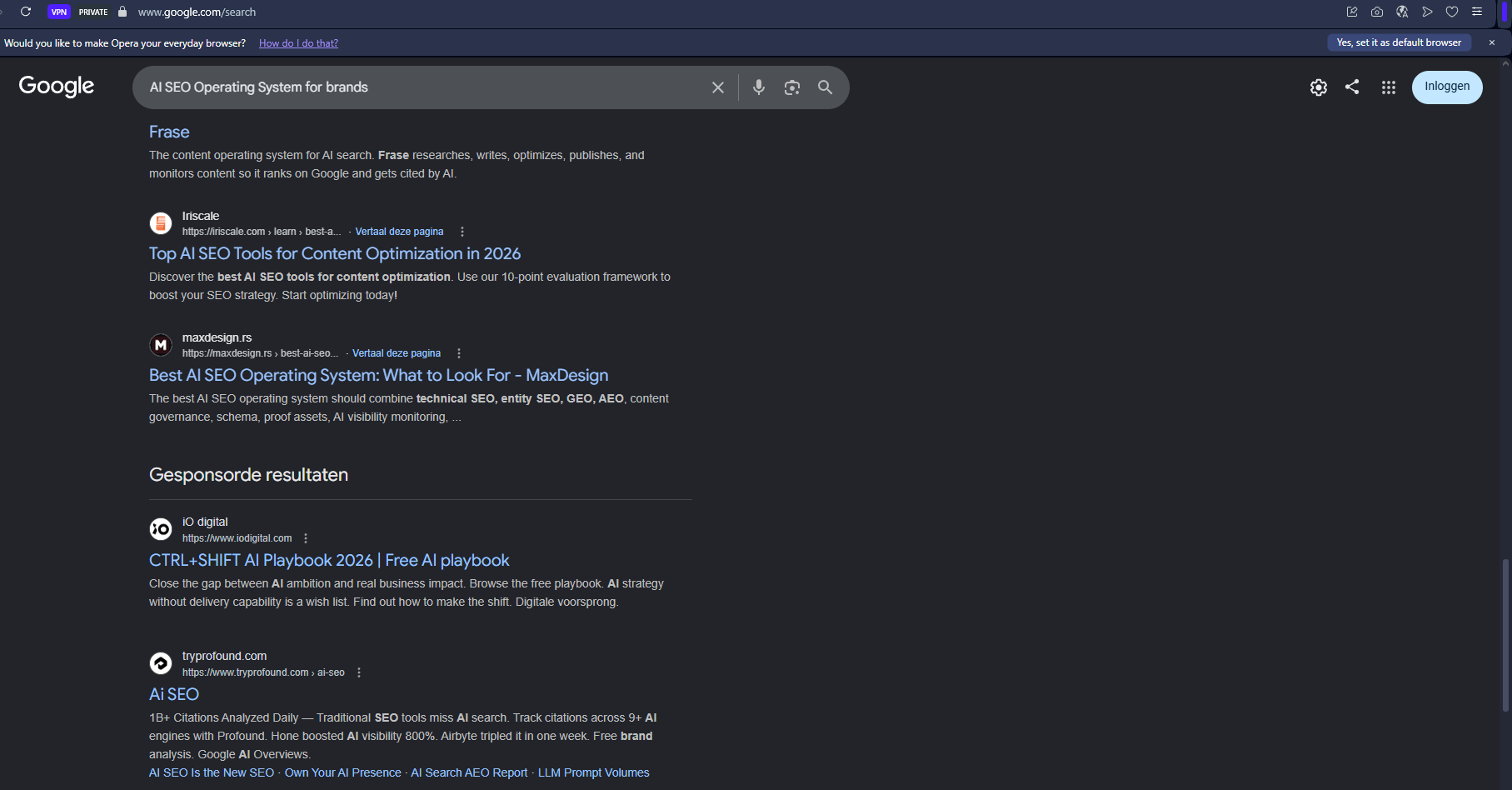The height and width of the screenshot is (790, 1512).
Task: Expand options for the Iriscale result
Action: [462, 232]
